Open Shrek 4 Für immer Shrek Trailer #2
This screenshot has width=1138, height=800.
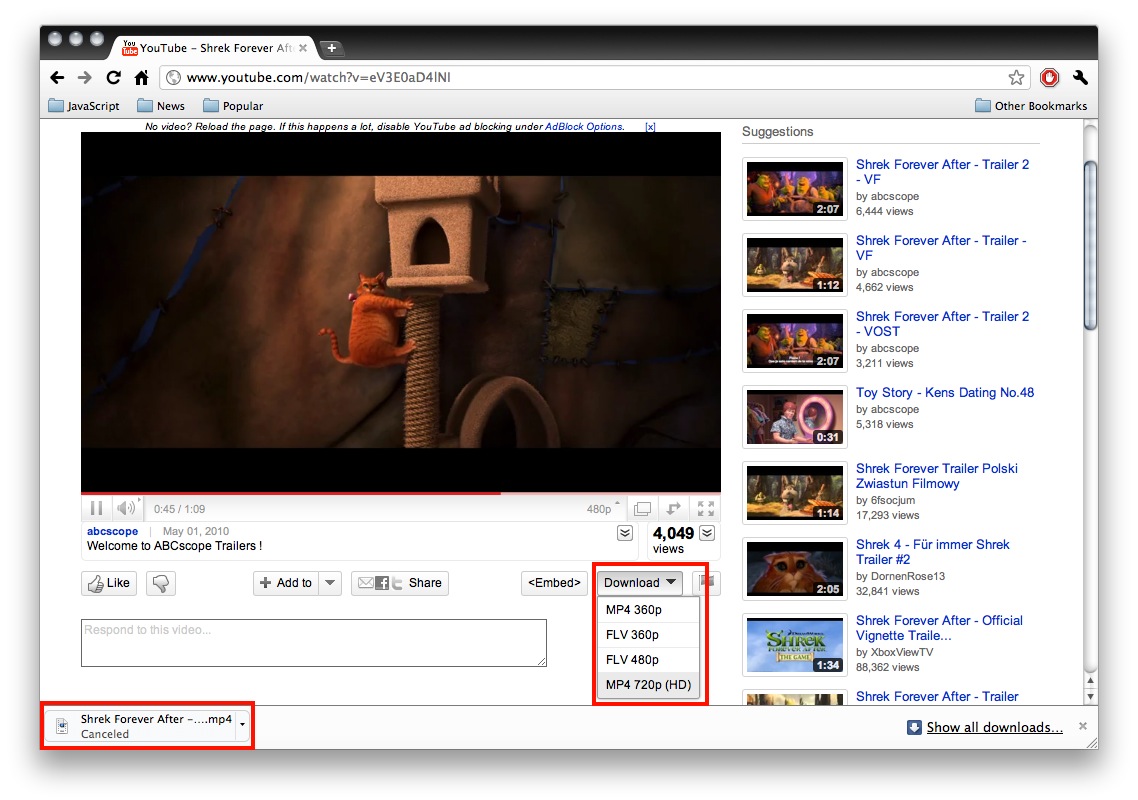pyautogui.click(x=933, y=552)
